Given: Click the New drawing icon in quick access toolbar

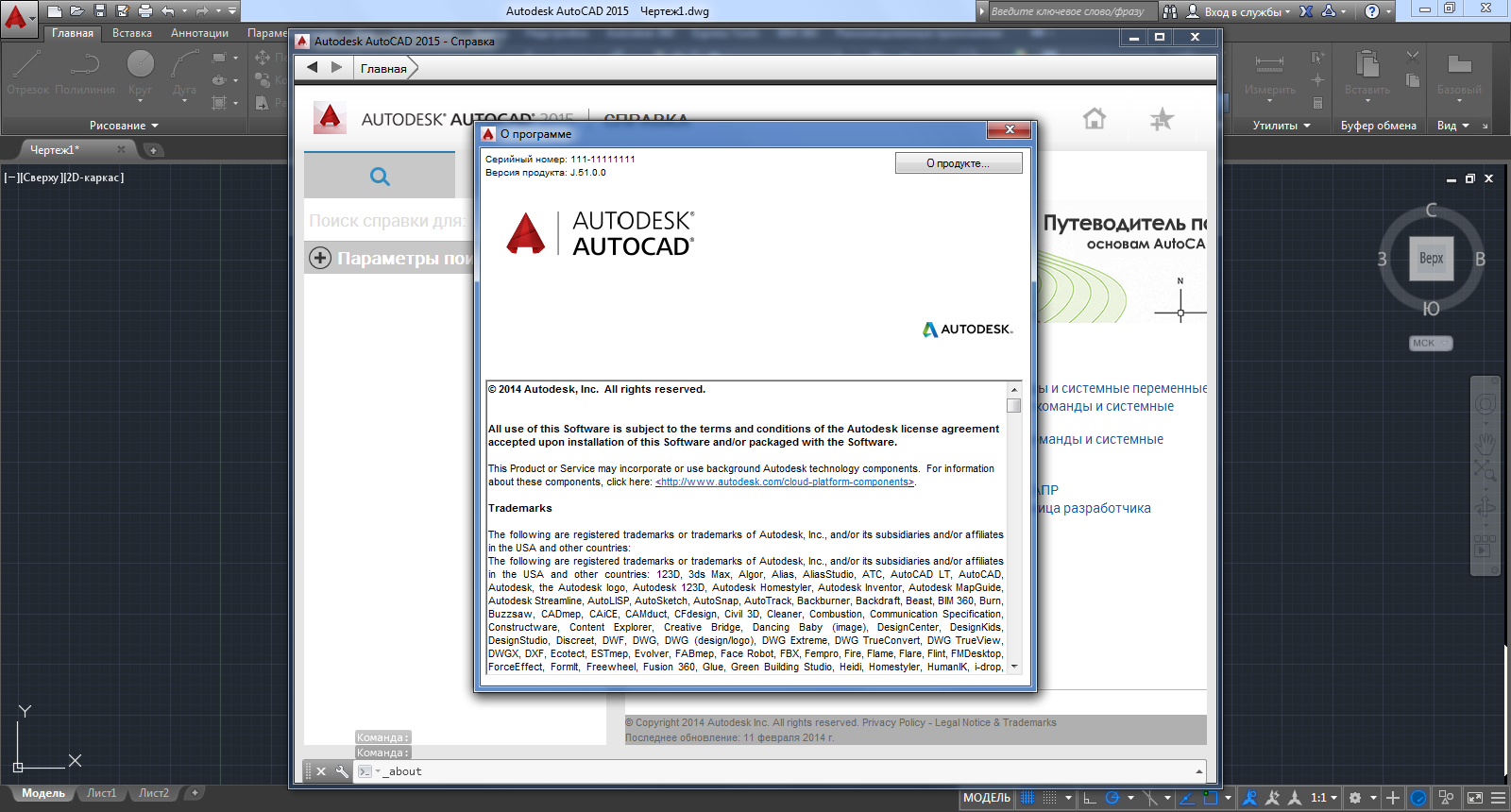Looking at the screenshot, I should [x=55, y=11].
